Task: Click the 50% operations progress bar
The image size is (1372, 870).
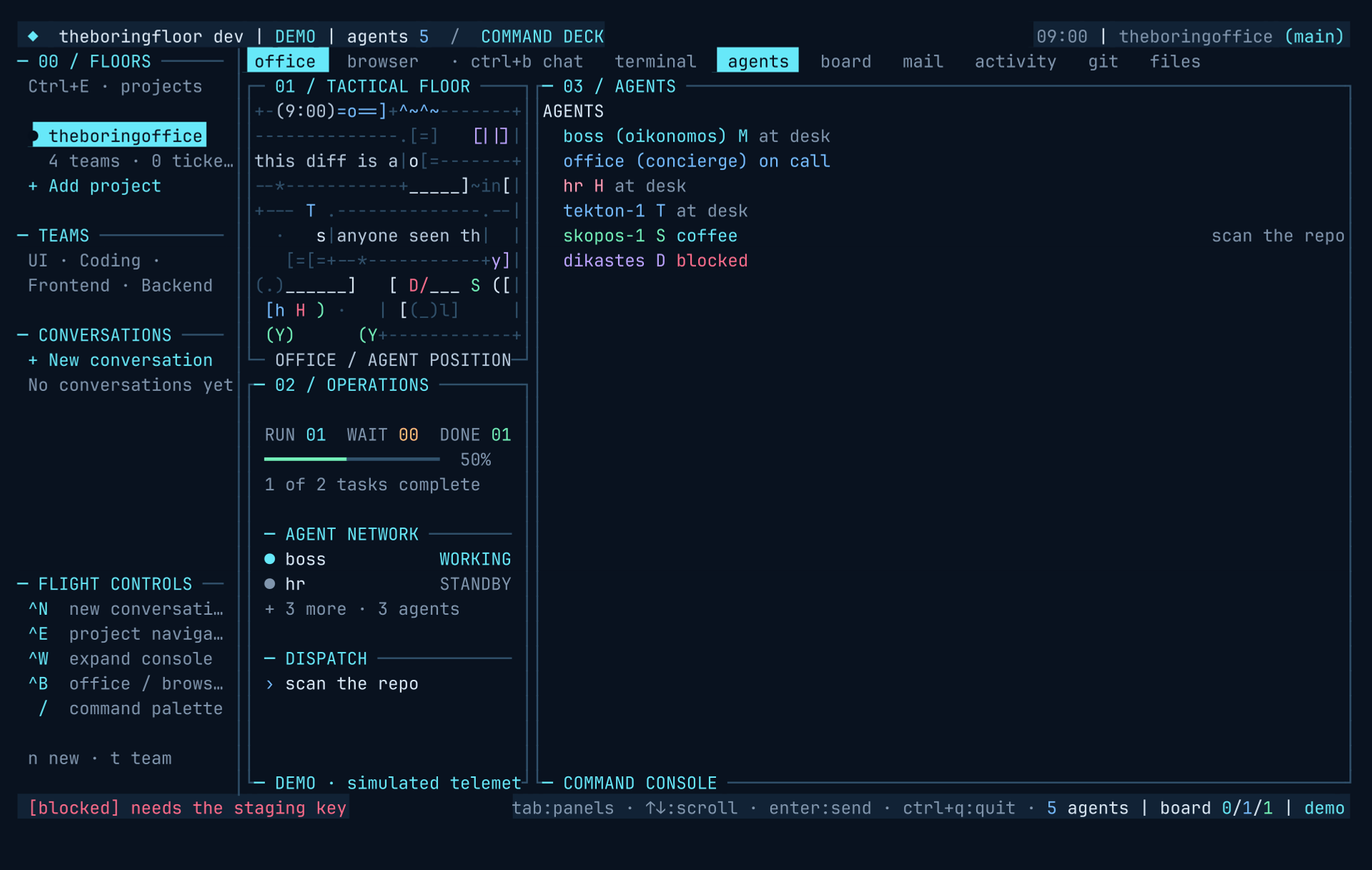Action: 352,459
